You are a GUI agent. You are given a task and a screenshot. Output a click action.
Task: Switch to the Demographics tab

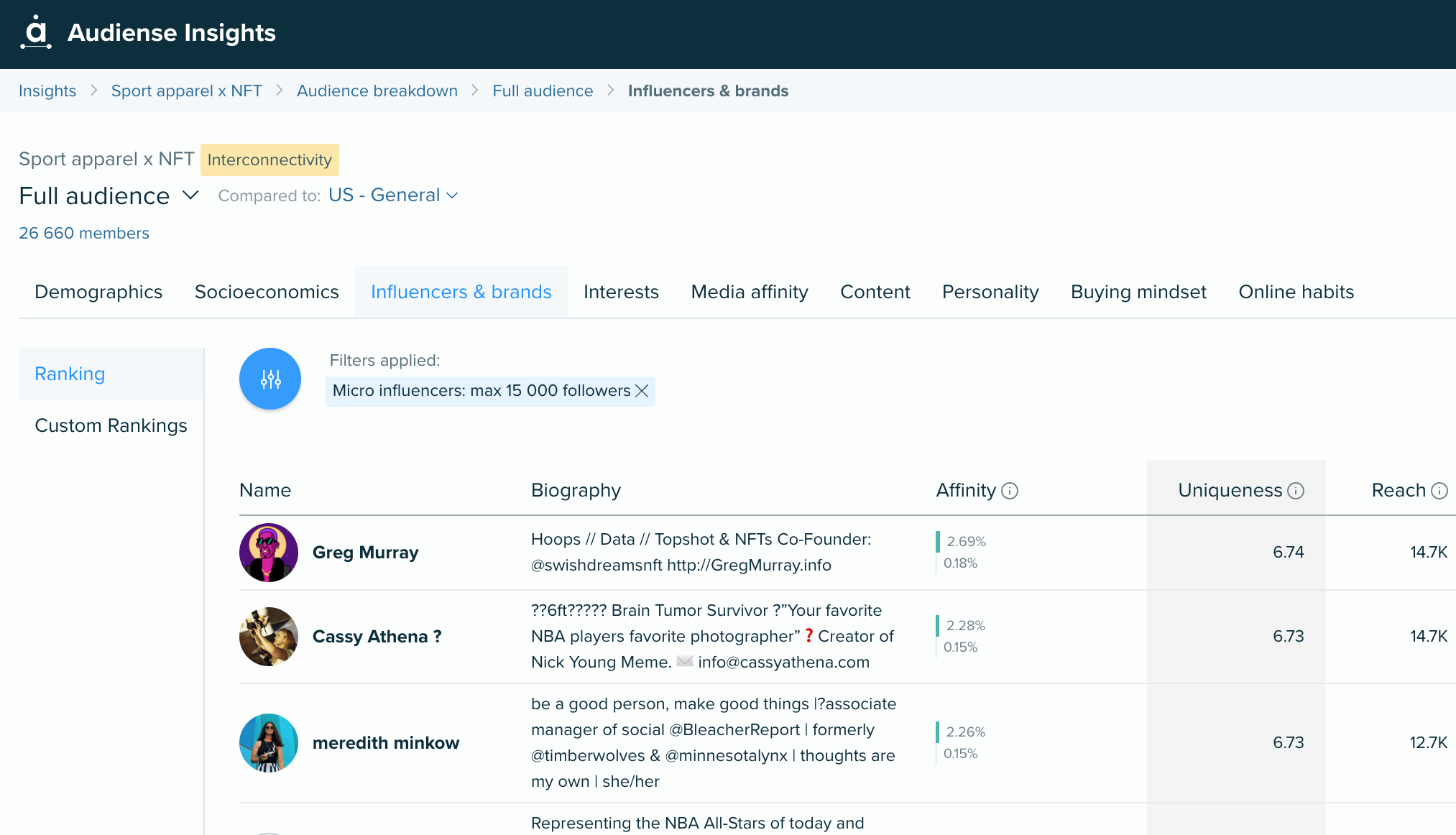pos(98,292)
